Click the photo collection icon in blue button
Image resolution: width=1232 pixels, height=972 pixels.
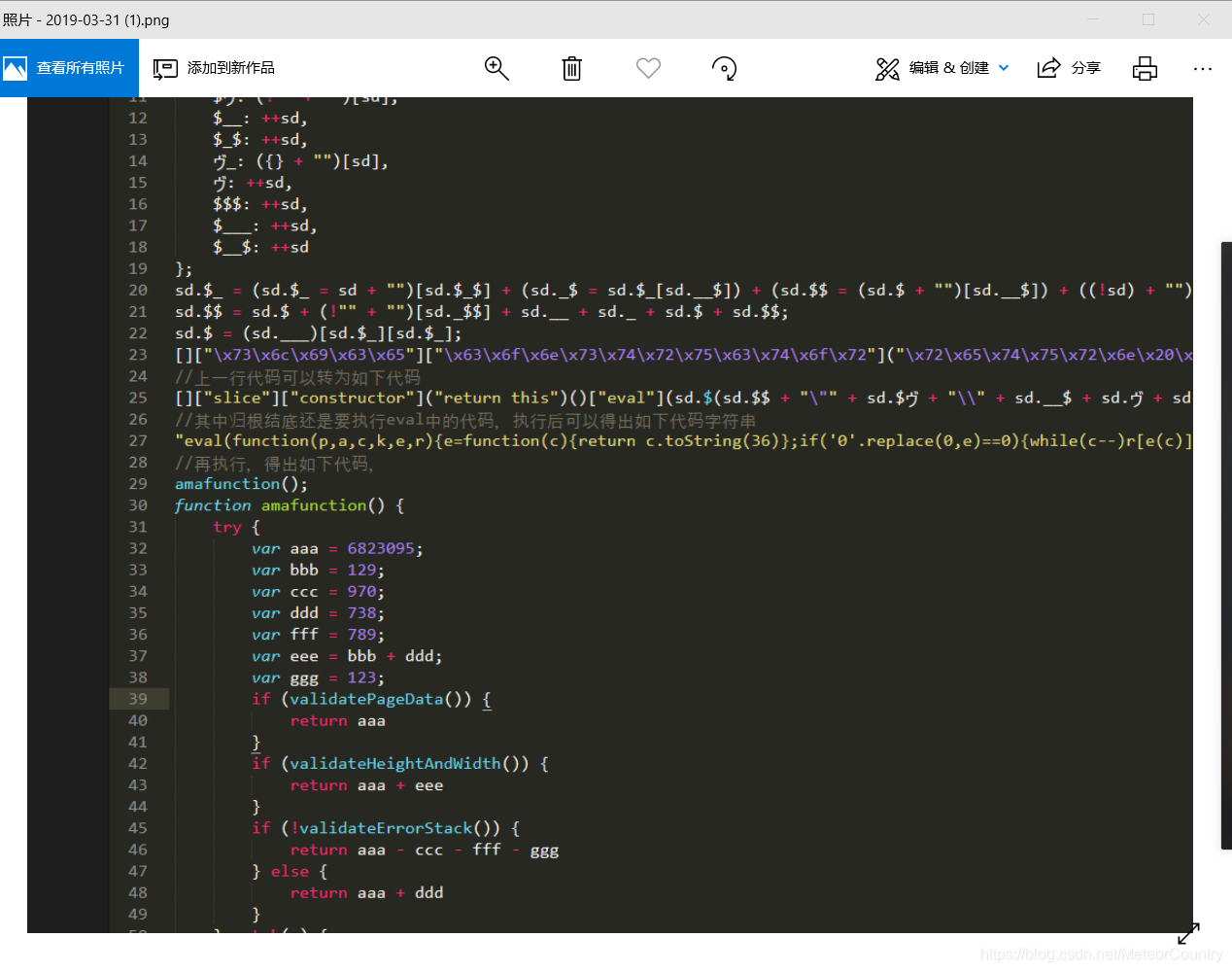click(x=16, y=68)
